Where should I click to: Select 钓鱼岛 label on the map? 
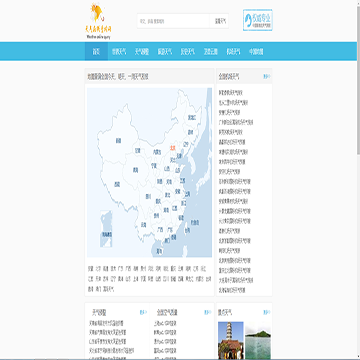(x=195, y=222)
